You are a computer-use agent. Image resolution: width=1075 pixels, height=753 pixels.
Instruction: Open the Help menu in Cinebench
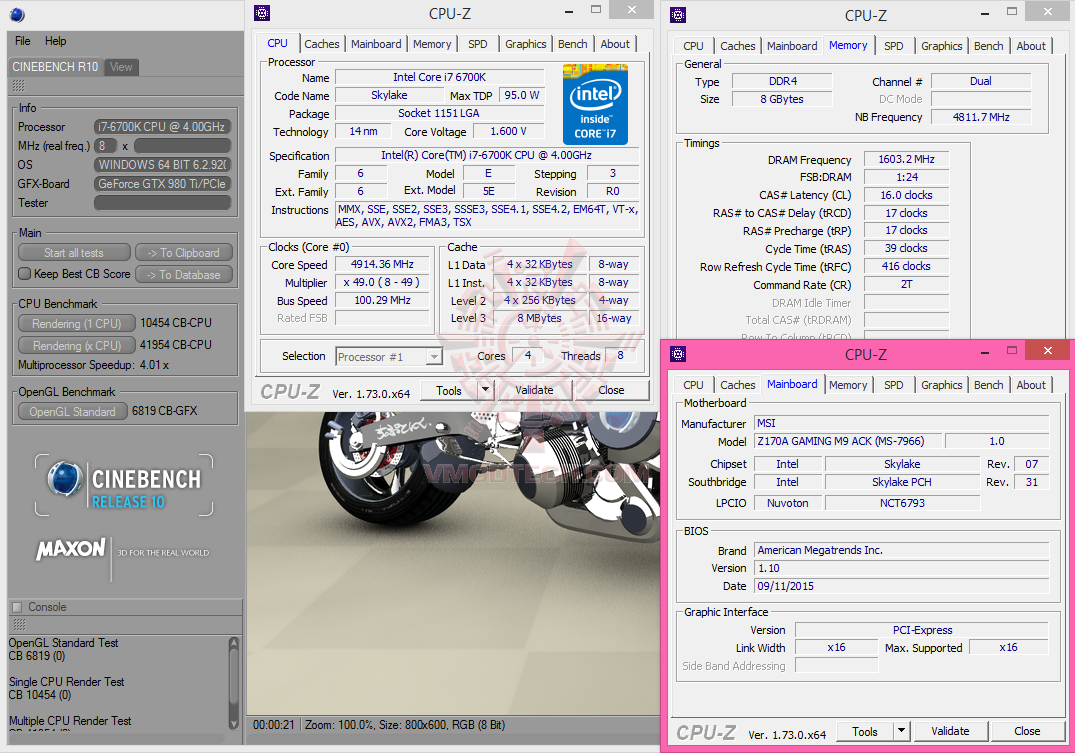click(56, 41)
